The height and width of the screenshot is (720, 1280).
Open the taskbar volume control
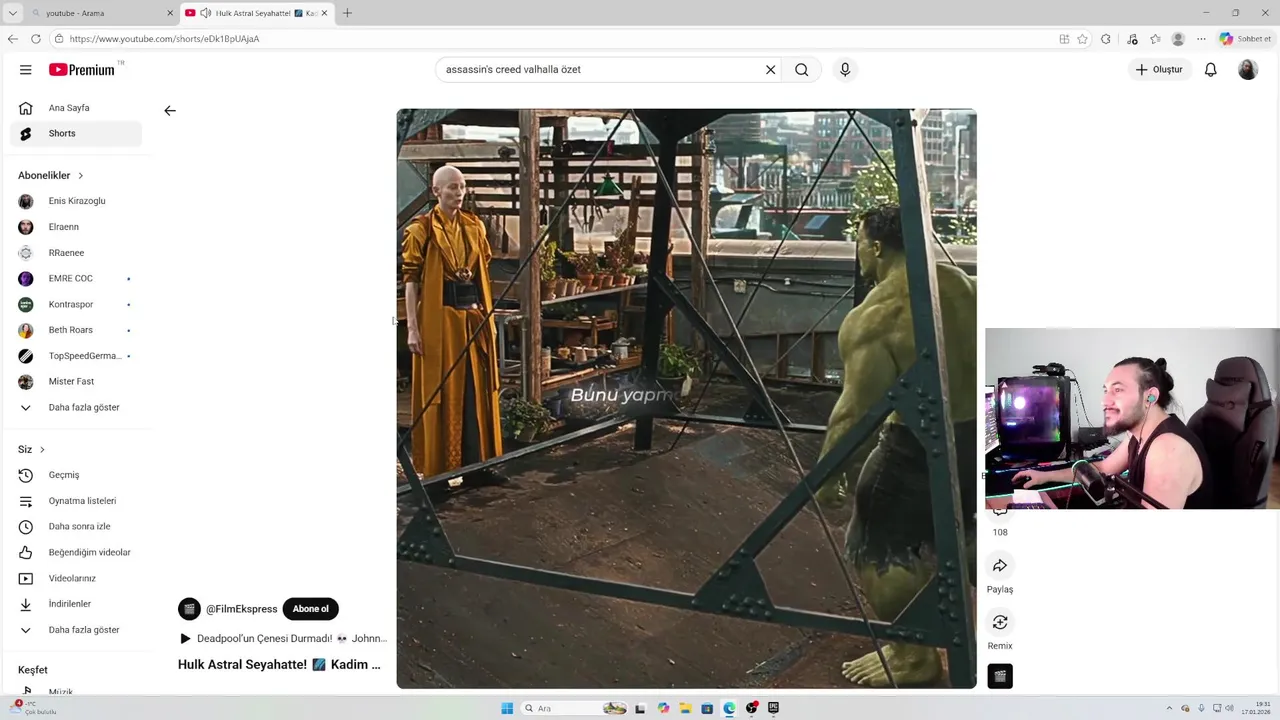tap(1229, 708)
